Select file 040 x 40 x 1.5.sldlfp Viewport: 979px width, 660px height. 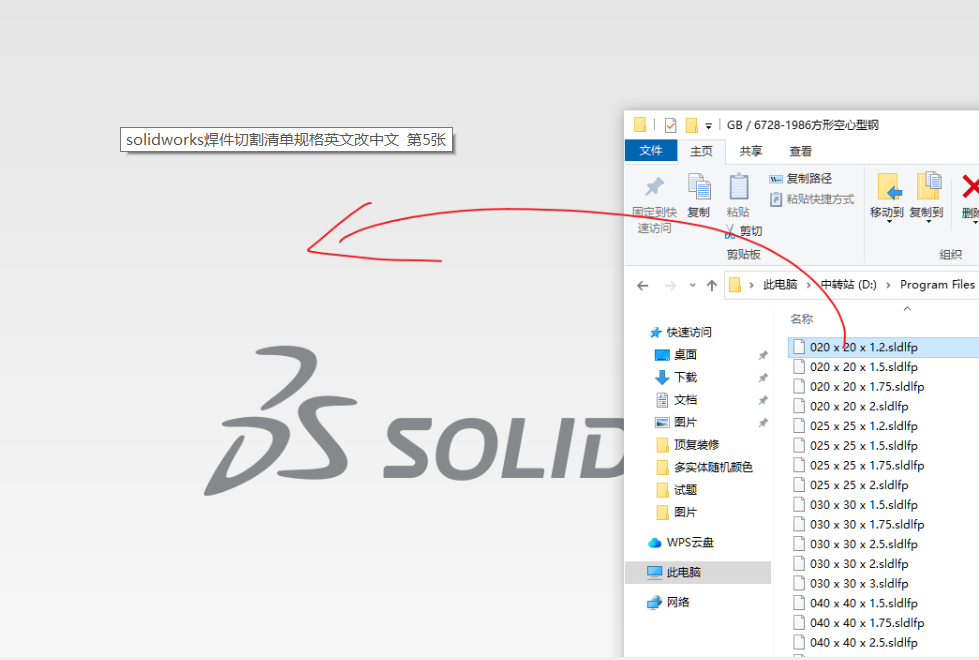pos(863,603)
